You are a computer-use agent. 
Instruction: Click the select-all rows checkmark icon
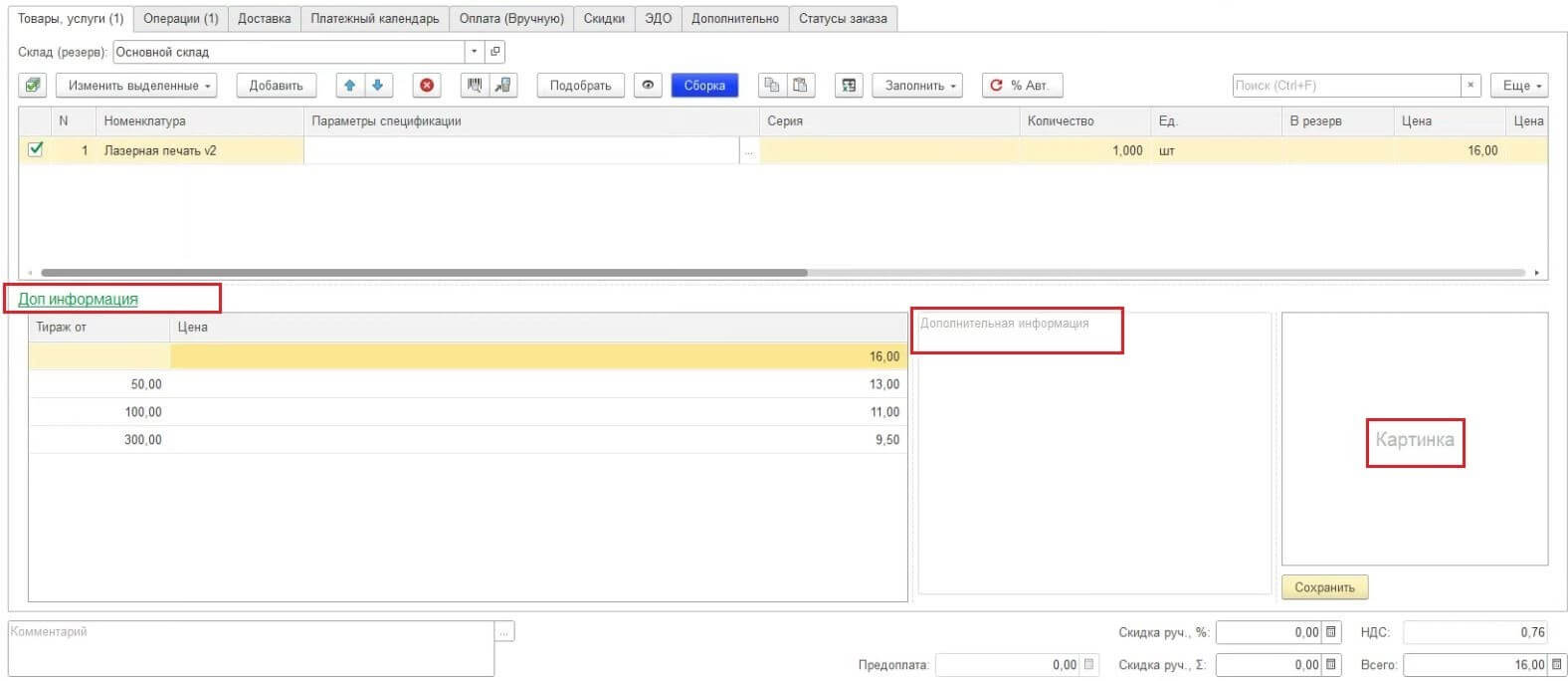[x=33, y=86]
